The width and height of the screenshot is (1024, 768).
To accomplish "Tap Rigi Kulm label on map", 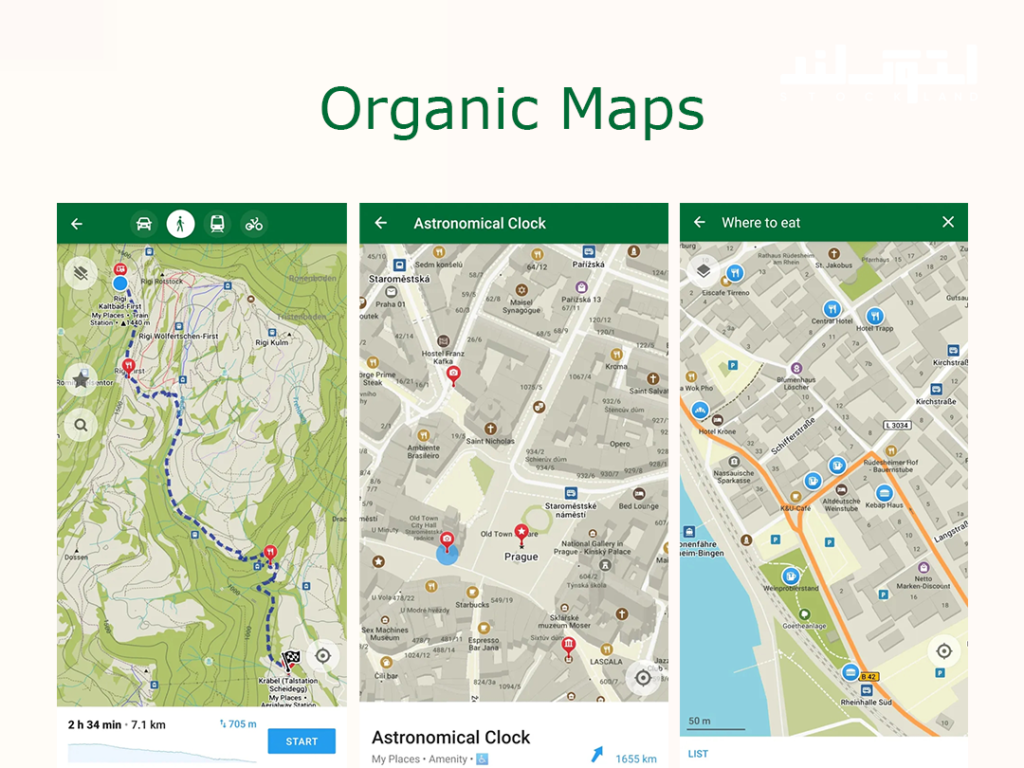I will point(272,342).
